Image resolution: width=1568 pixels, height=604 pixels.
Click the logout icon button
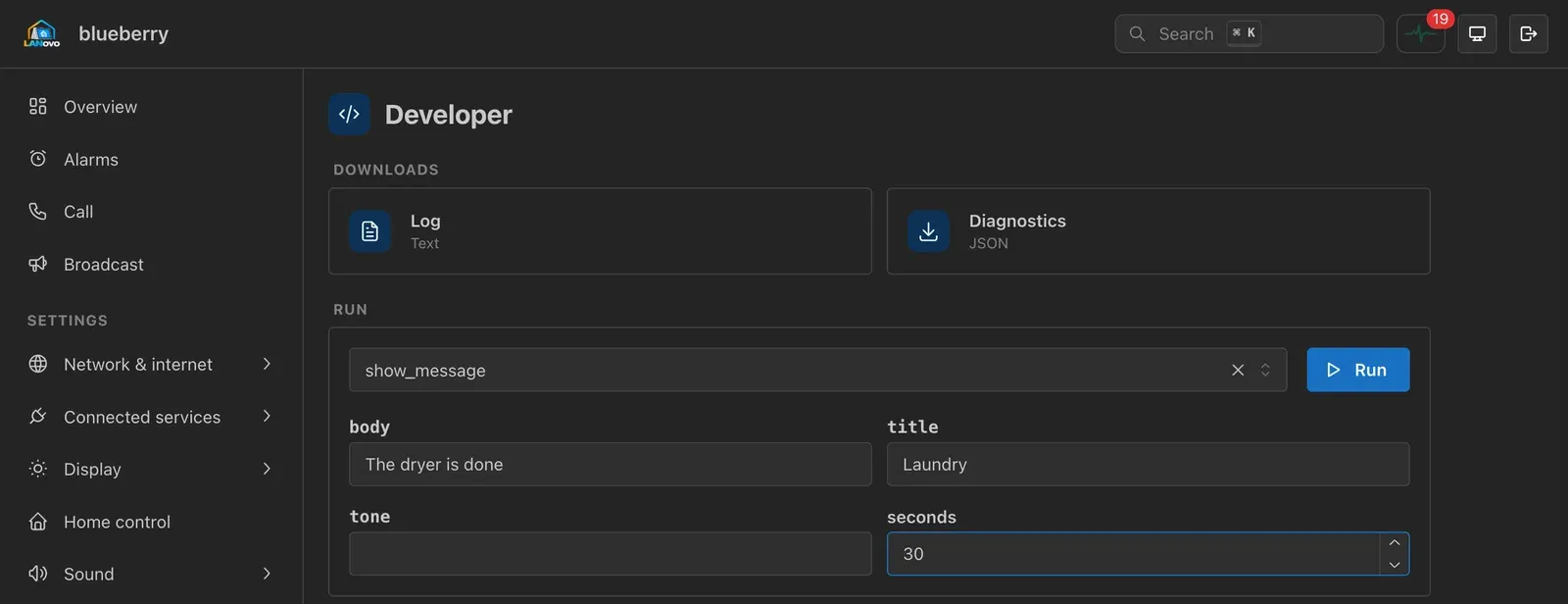coord(1528,33)
